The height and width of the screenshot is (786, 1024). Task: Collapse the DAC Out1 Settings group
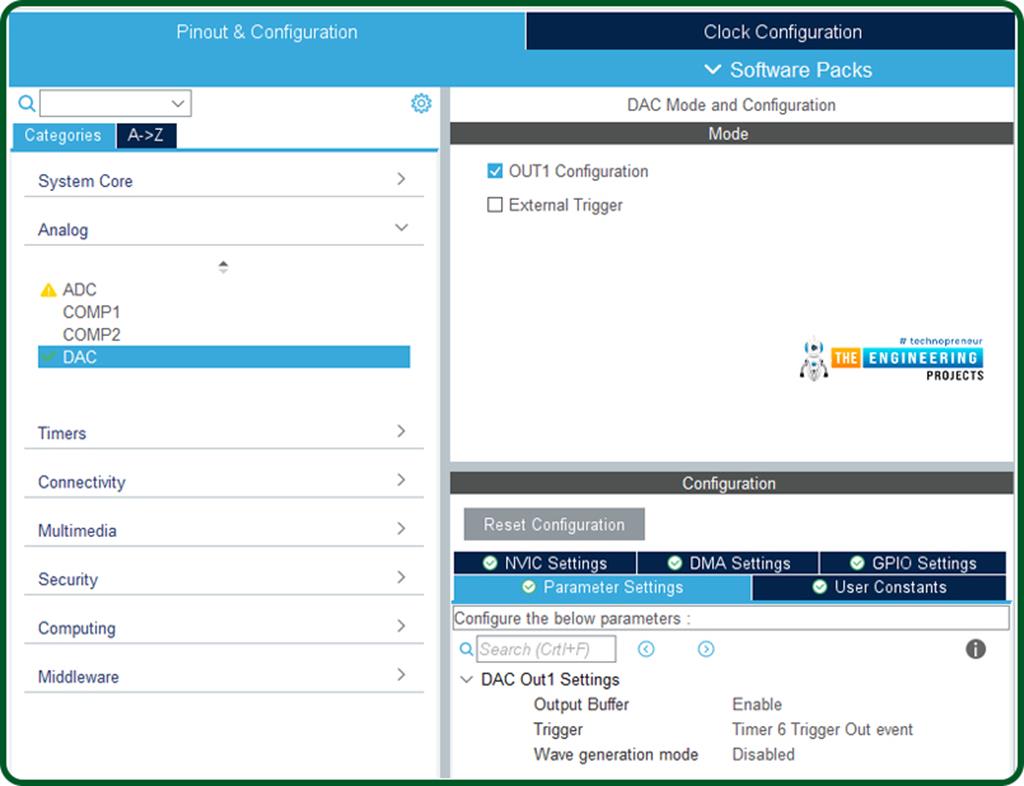click(x=466, y=680)
